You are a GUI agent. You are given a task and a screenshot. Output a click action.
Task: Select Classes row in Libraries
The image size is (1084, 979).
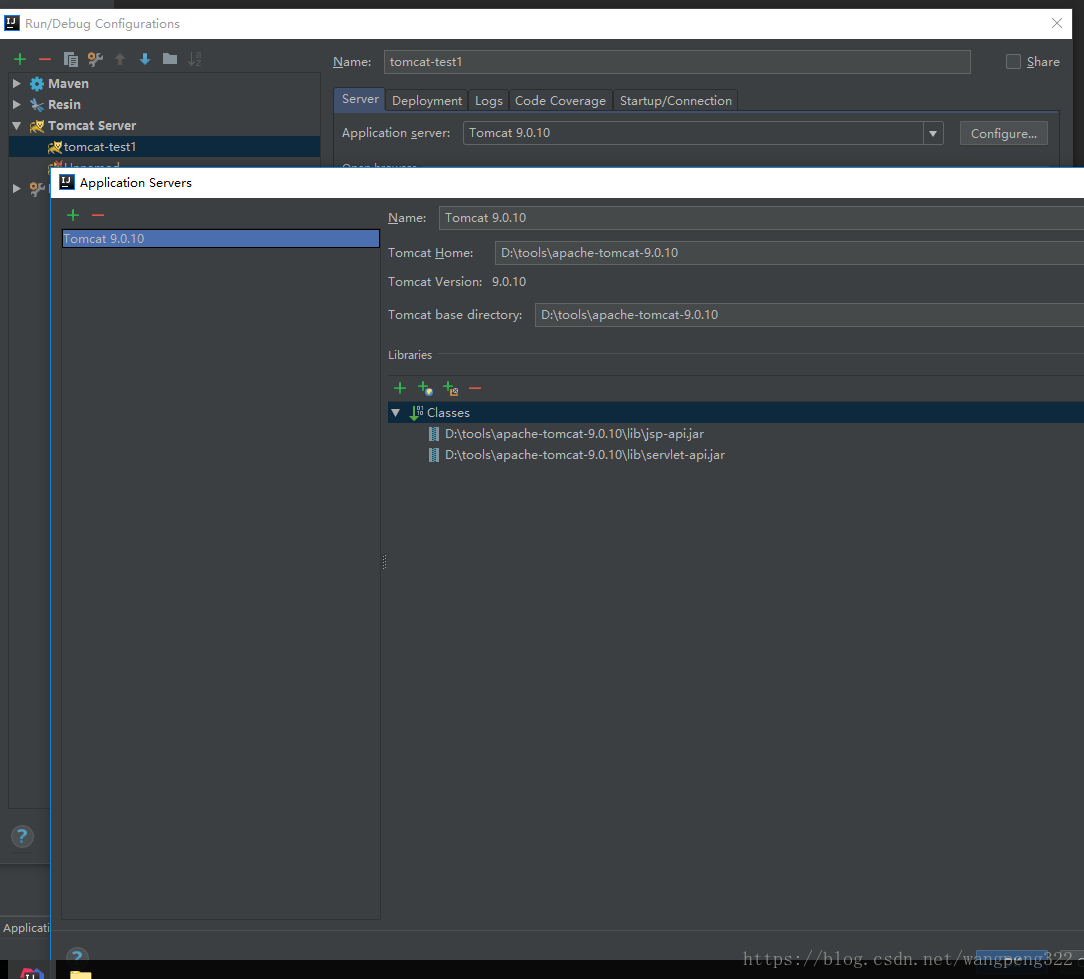(x=736, y=413)
